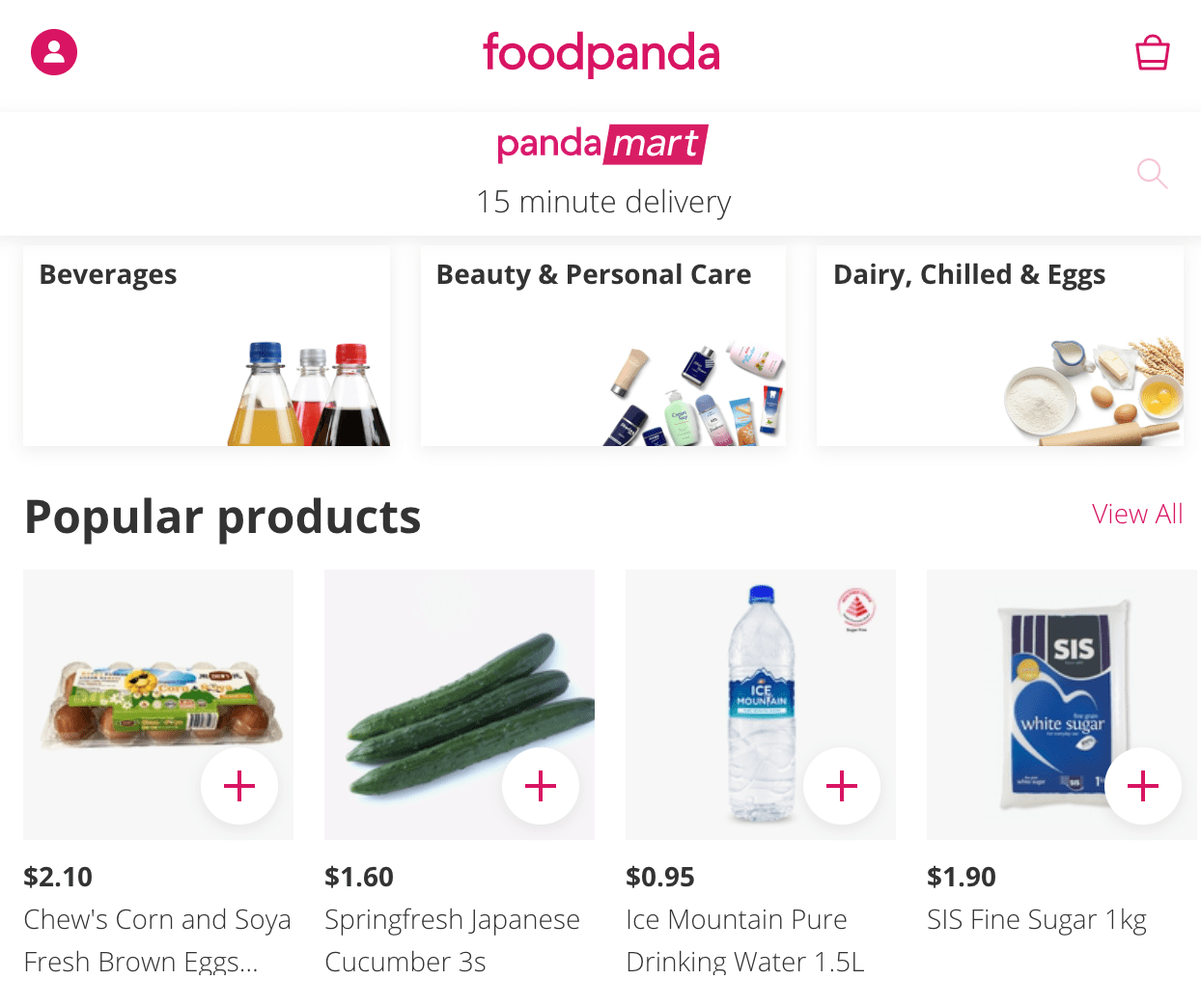Open Ice Mountain Pure Drinking Water title
The height and width of the screenshot is (1008, 1201).
coord(744,939)
